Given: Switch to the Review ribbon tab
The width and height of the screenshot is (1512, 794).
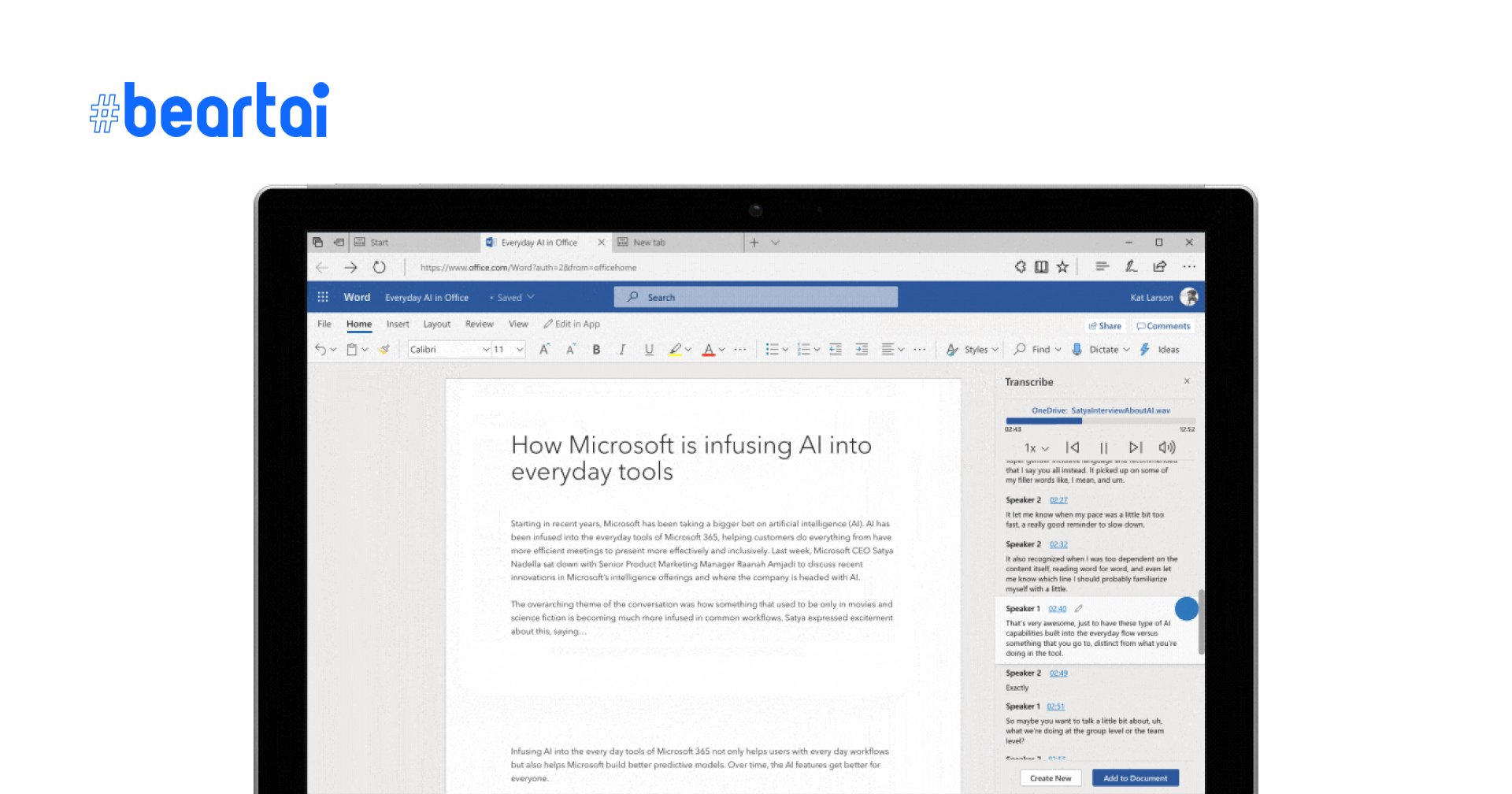Looking at the screenshot, I should [480, 324].
